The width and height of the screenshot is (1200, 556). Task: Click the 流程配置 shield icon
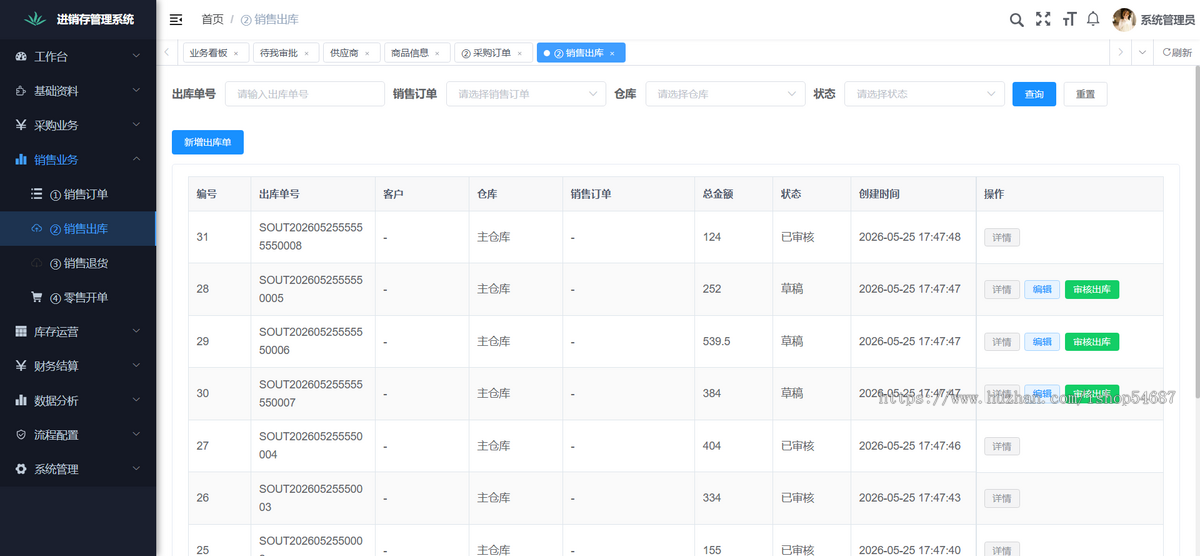pos(22,435)
